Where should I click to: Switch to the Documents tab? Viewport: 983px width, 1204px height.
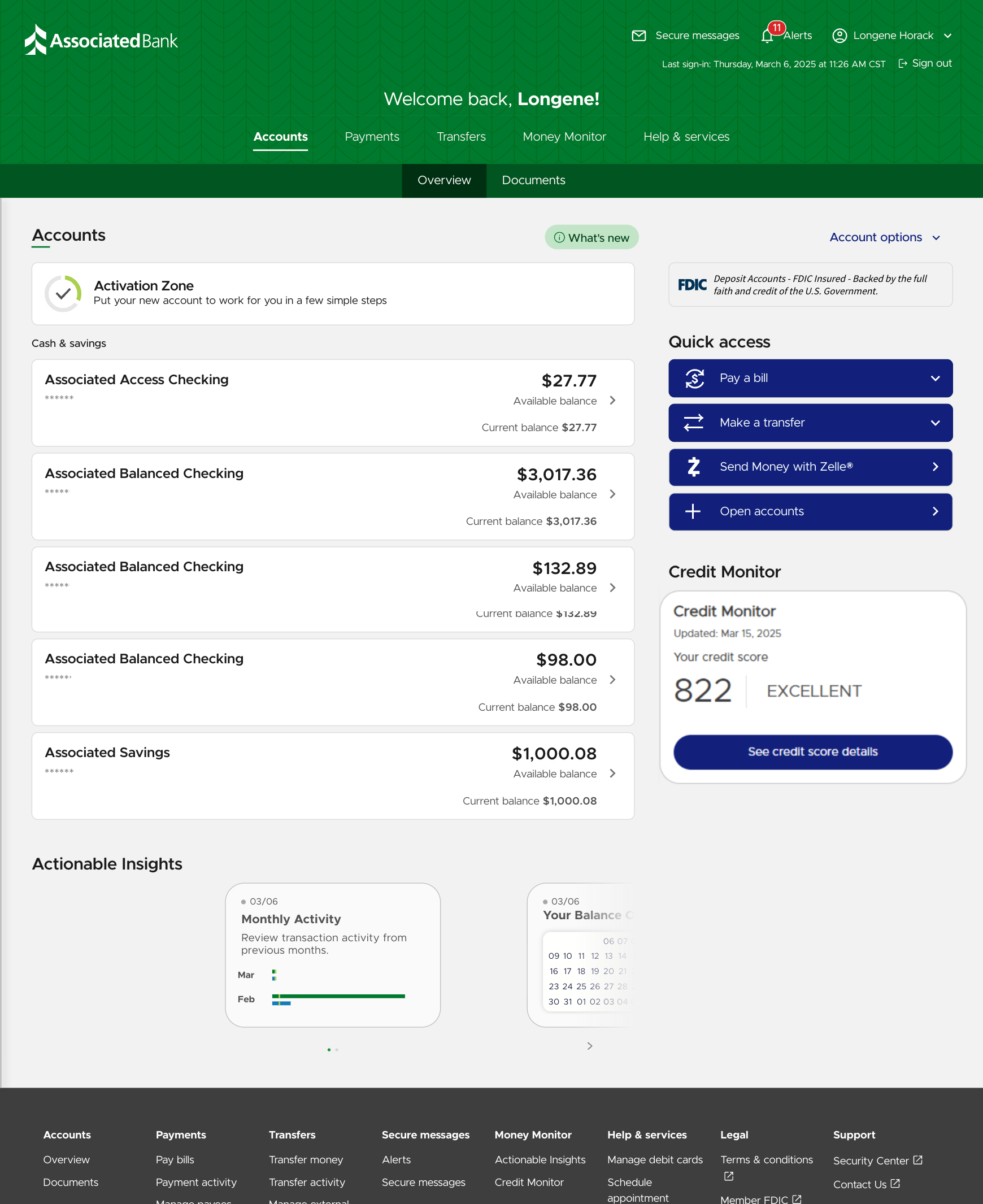point(533,180)
